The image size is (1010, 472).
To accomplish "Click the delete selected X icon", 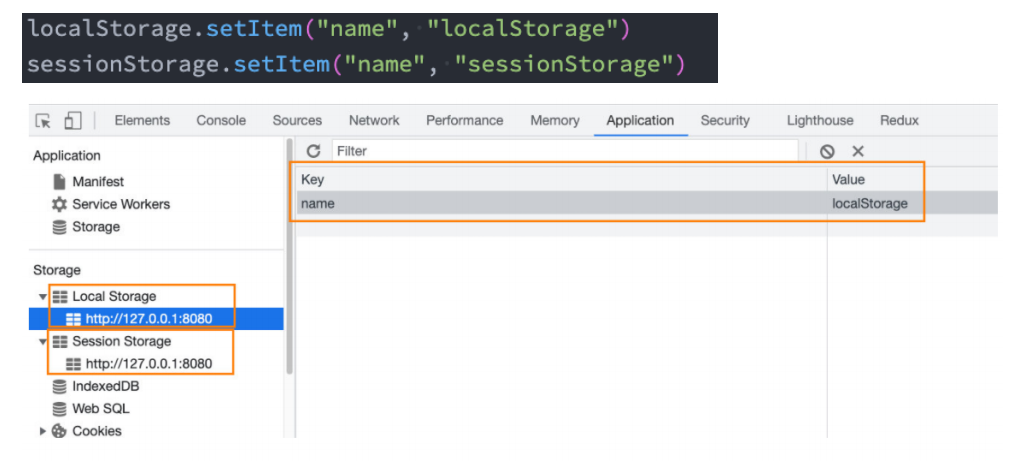I will [x=858, y=151].
